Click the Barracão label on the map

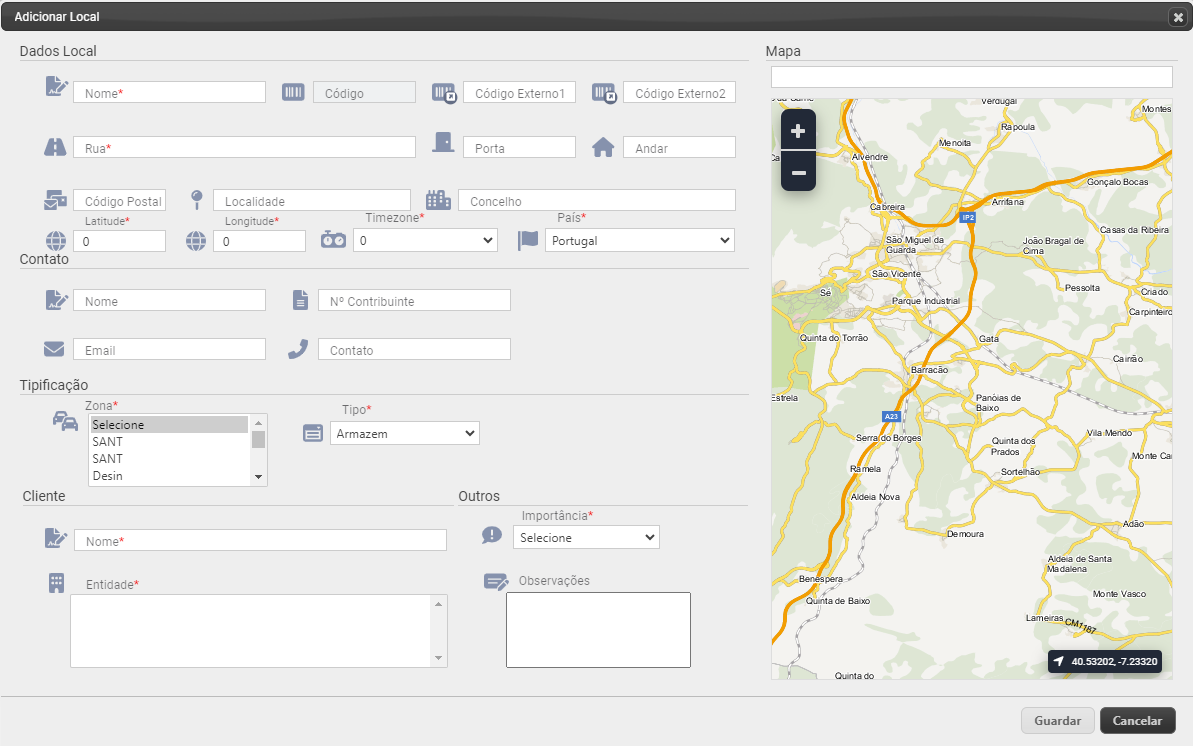(930, 370)
